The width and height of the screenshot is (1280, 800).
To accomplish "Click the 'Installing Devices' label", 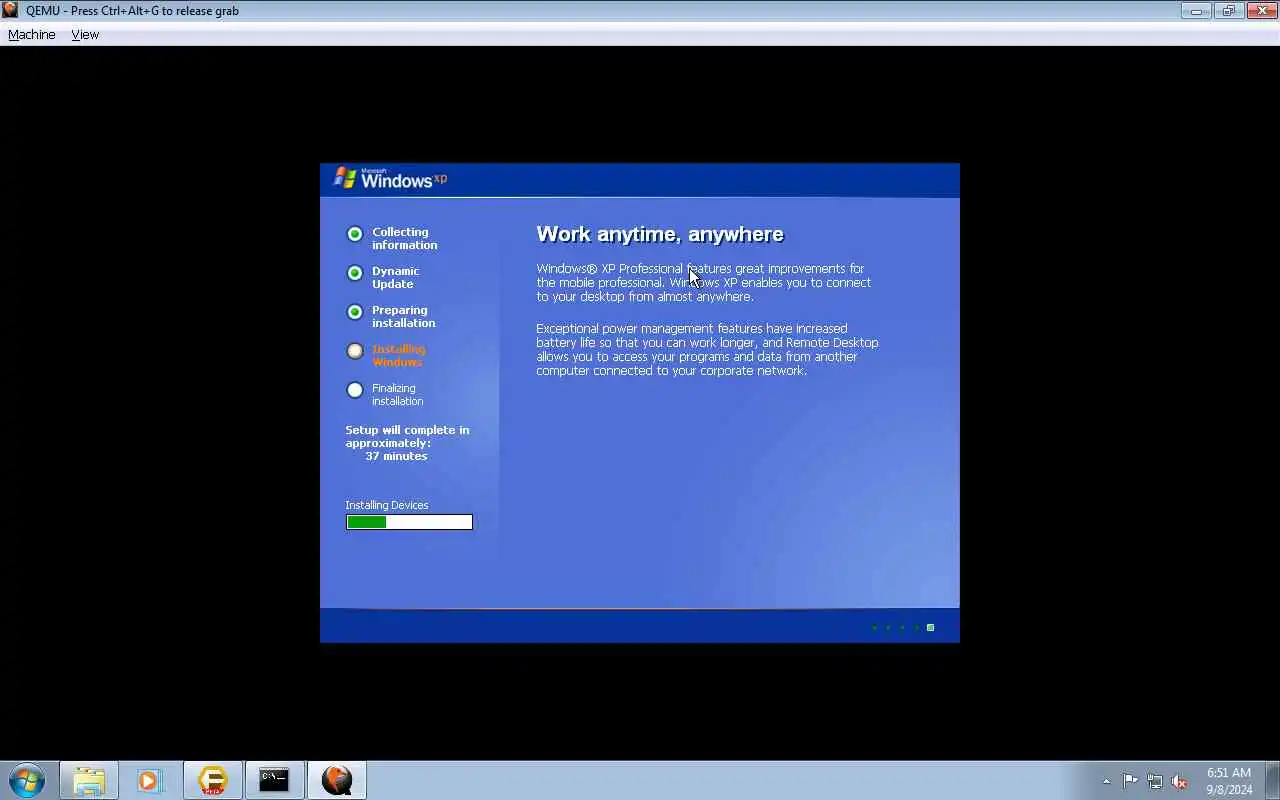I will tap(387, 505).
